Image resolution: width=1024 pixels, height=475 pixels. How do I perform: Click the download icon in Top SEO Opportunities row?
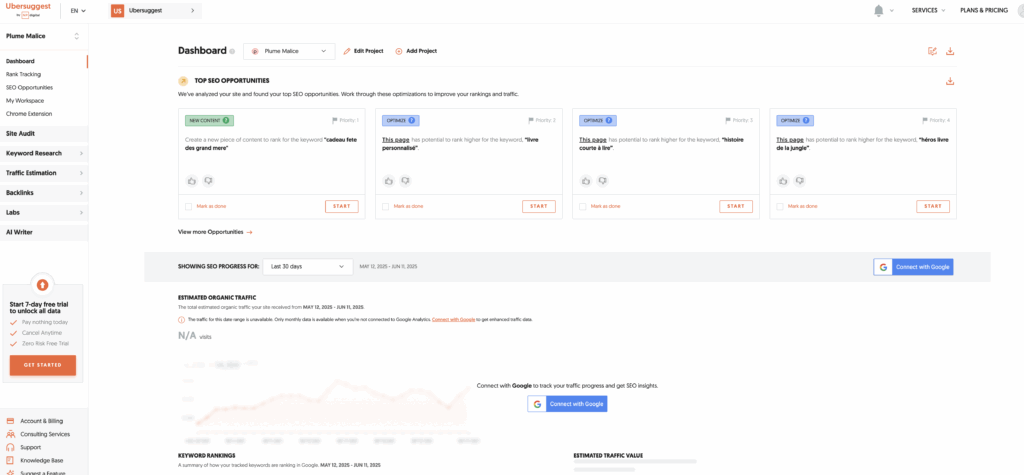click(x=950, y=81)
